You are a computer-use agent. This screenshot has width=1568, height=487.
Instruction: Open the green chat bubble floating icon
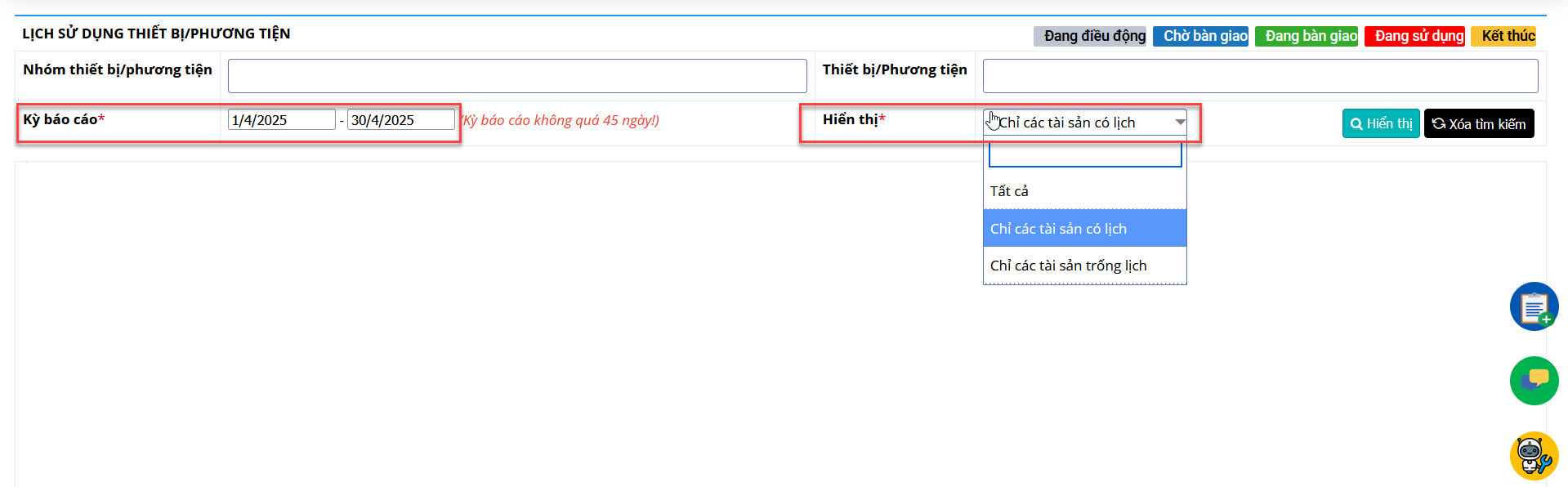[x=1534, y=381]
